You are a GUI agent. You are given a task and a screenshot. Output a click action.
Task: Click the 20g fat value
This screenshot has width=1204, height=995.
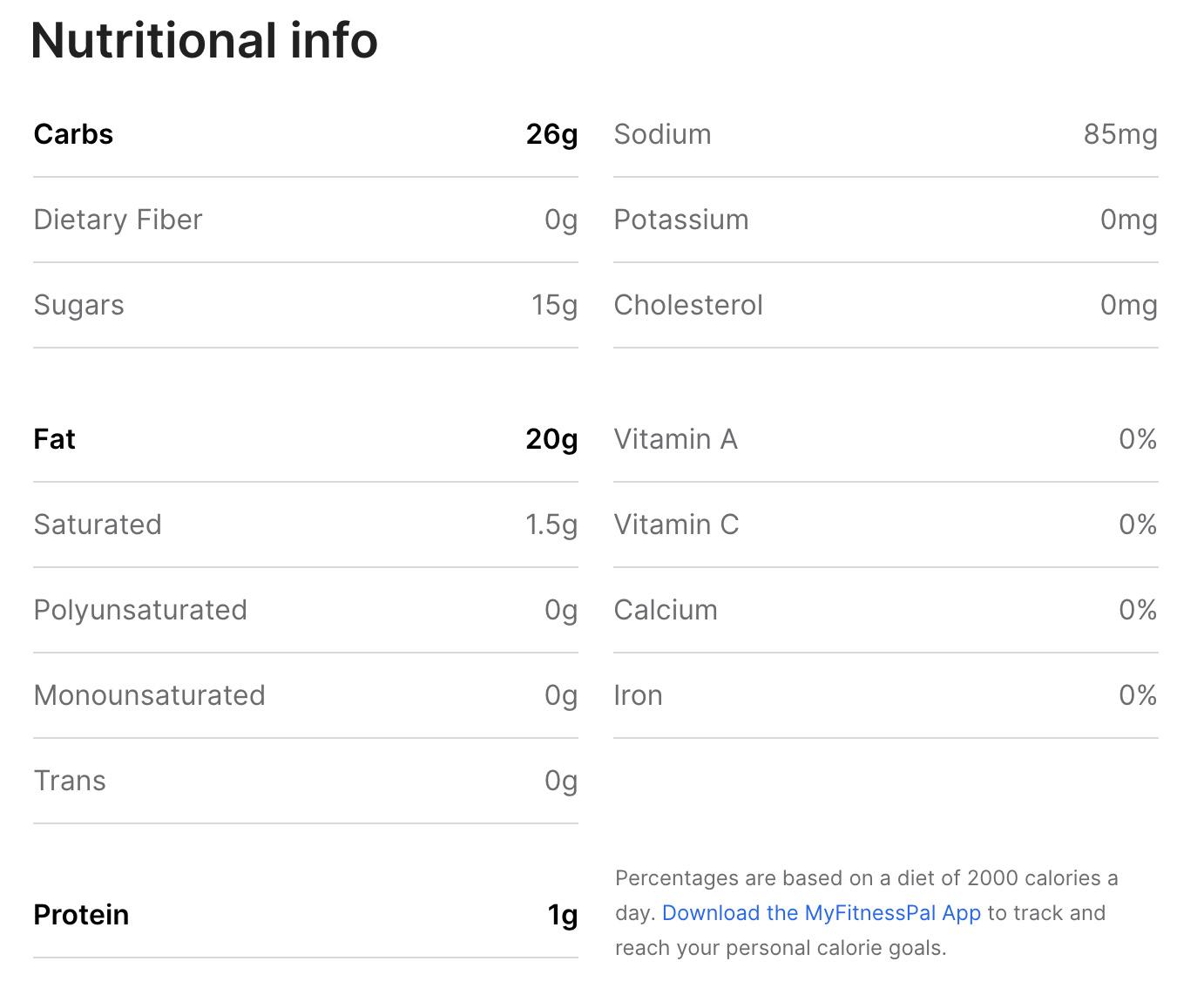(551, 439)
